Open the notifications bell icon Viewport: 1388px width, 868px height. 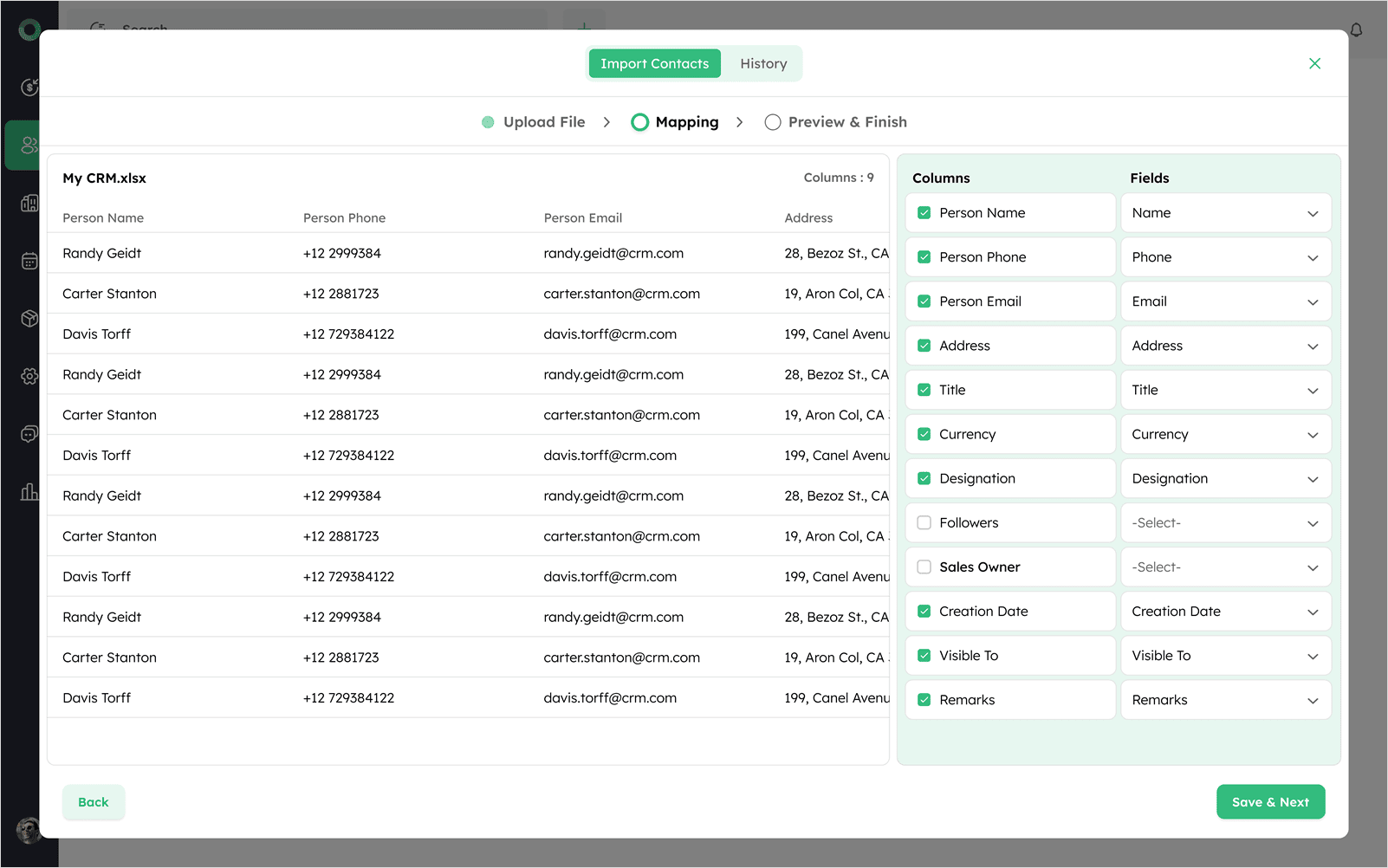pos(1356,29)
